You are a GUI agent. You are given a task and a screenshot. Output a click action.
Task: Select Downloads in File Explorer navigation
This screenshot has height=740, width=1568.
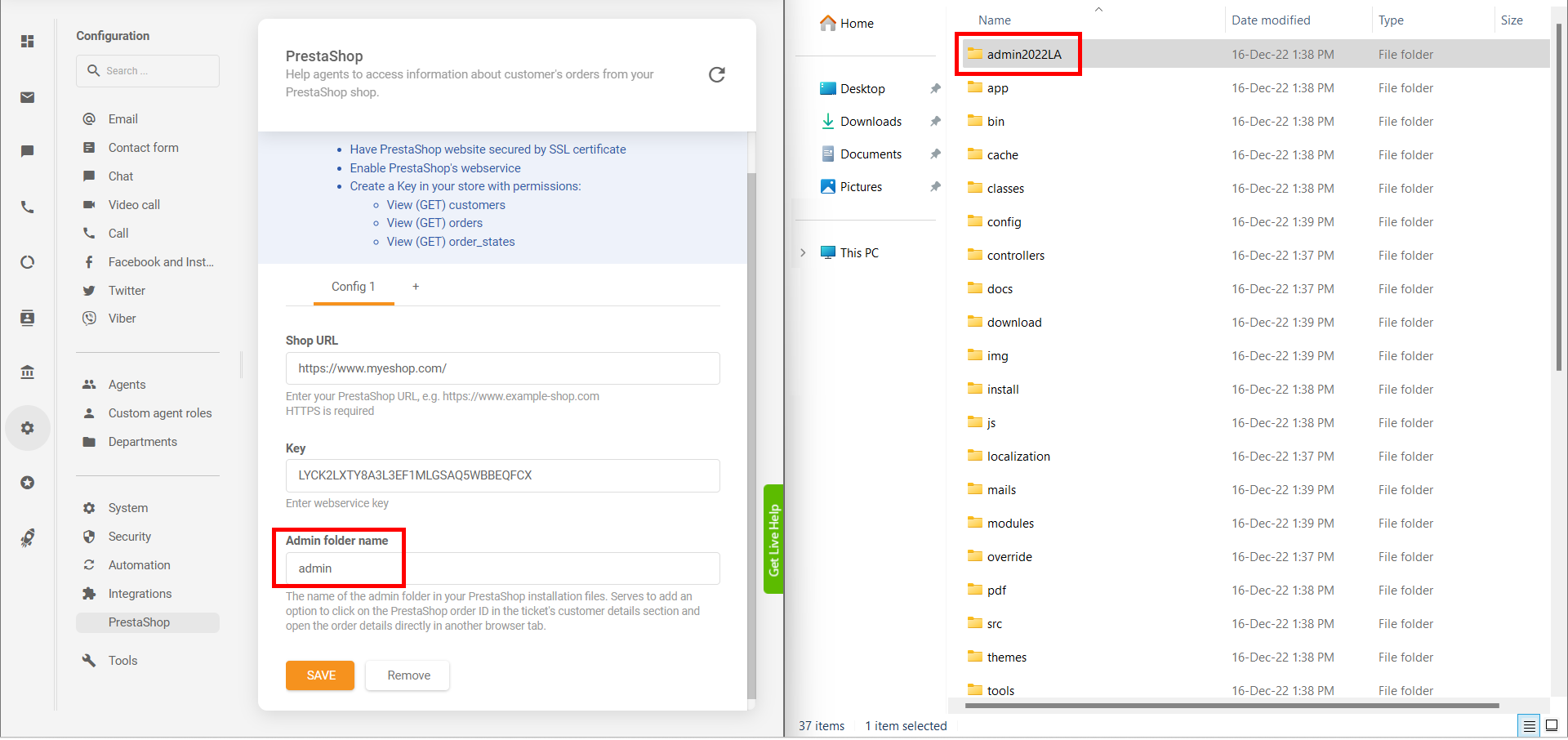[862, 122]
